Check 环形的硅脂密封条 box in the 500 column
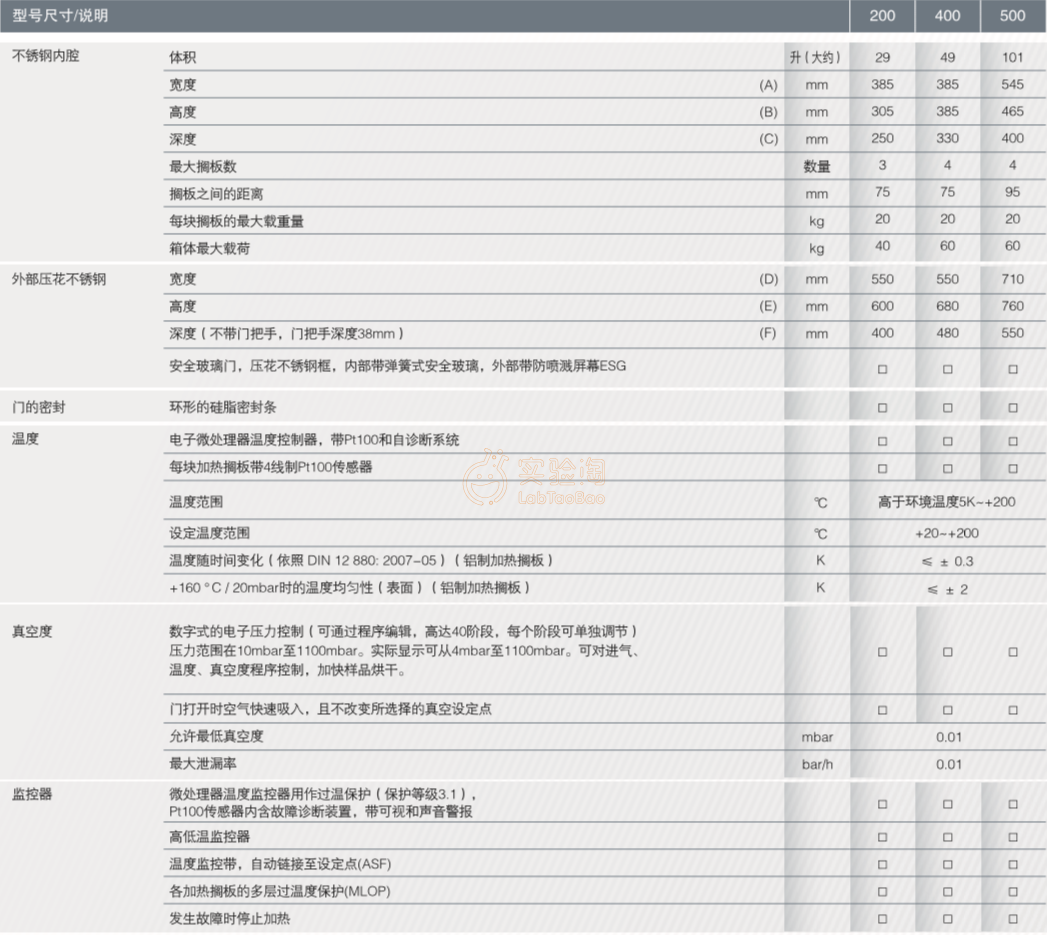Image resolution: width=1047 pixels, height=935 pixels. pyautogui.click(x=1012, y=408)
